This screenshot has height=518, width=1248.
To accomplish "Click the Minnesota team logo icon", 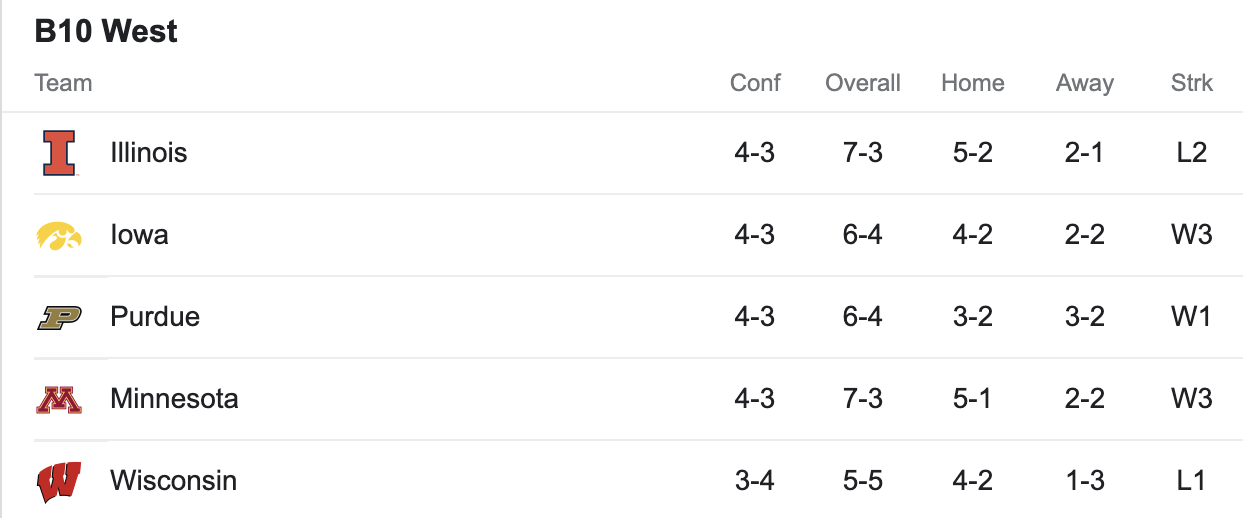I will tap(59, 399).
